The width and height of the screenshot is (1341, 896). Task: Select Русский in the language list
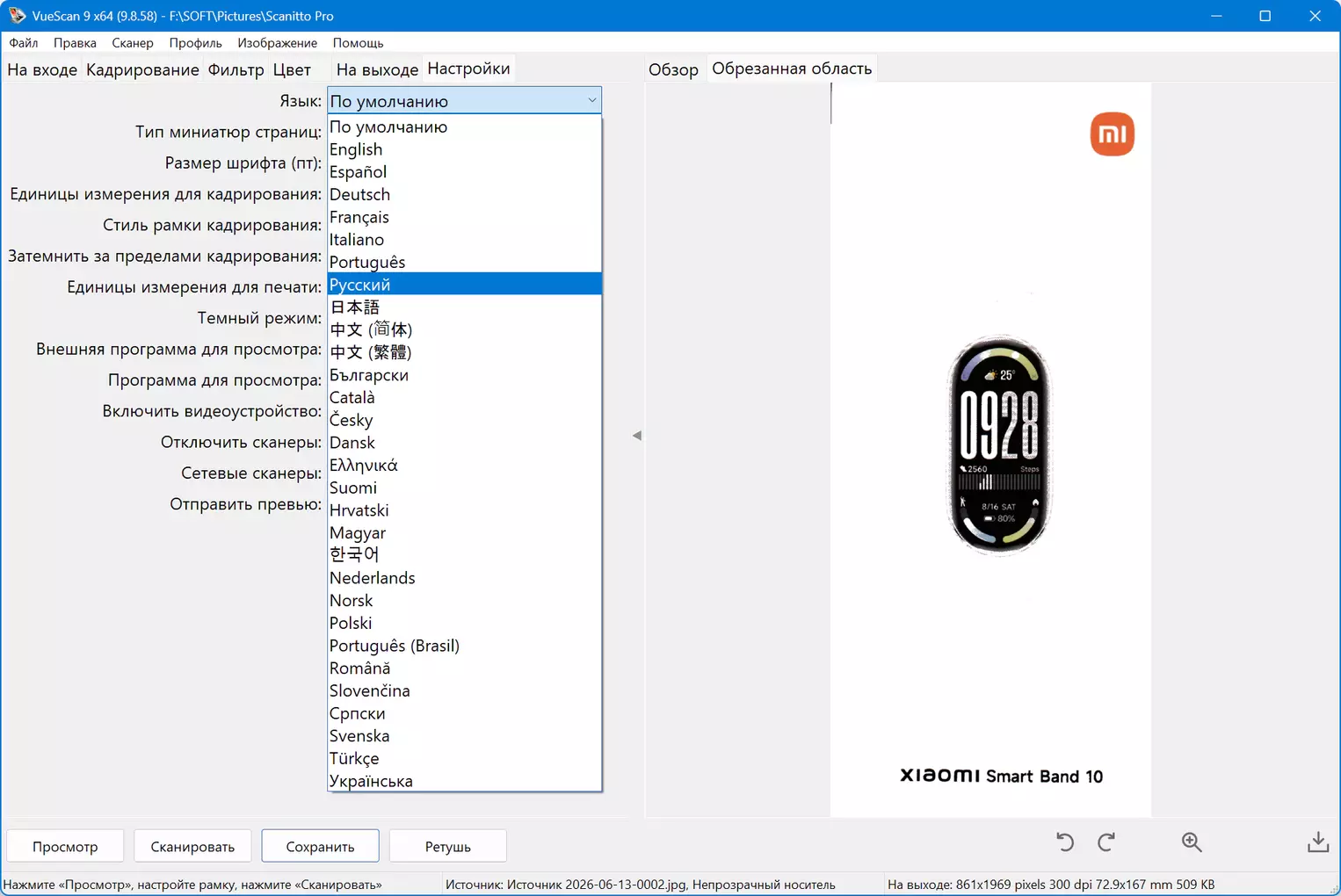pos(464,285)
